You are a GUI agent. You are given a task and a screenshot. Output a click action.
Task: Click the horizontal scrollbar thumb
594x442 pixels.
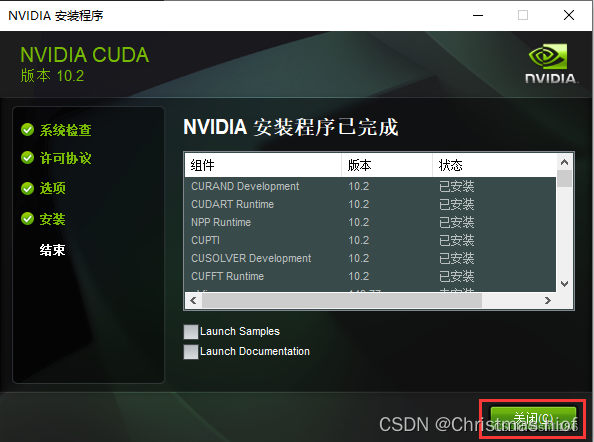(x=342, y=301)
